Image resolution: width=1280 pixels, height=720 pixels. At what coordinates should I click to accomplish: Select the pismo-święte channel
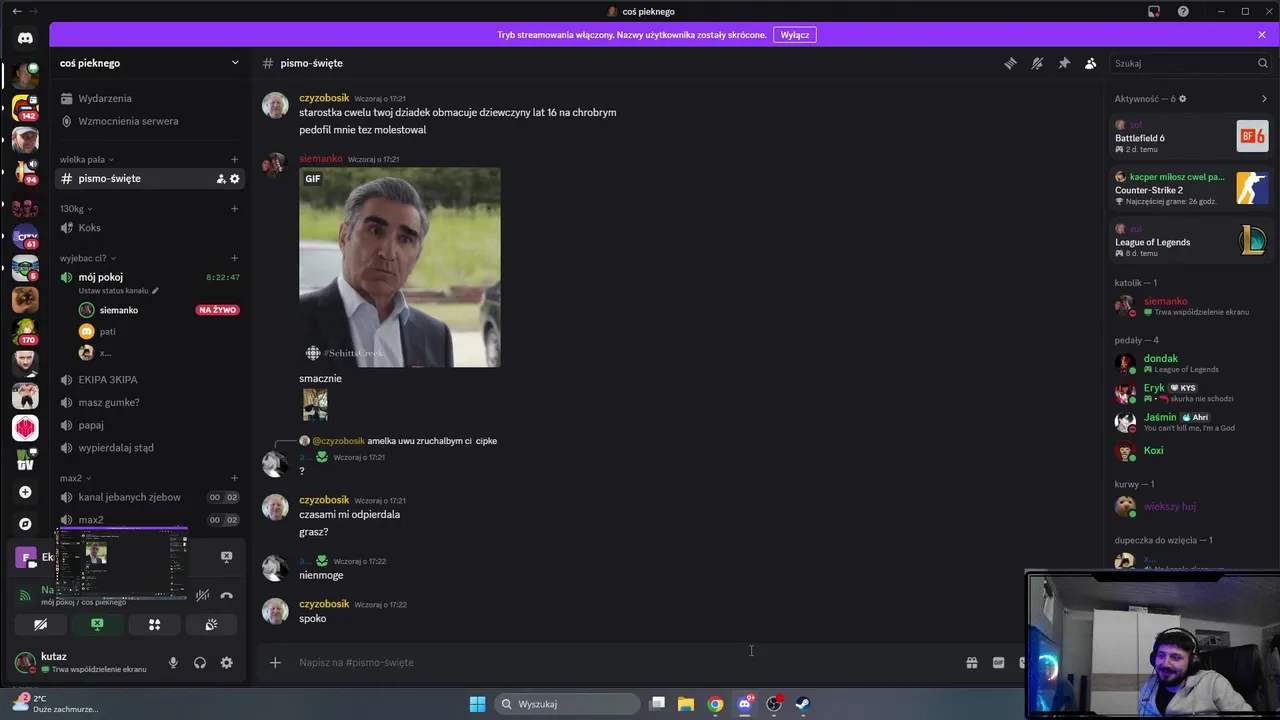point(150,179)
